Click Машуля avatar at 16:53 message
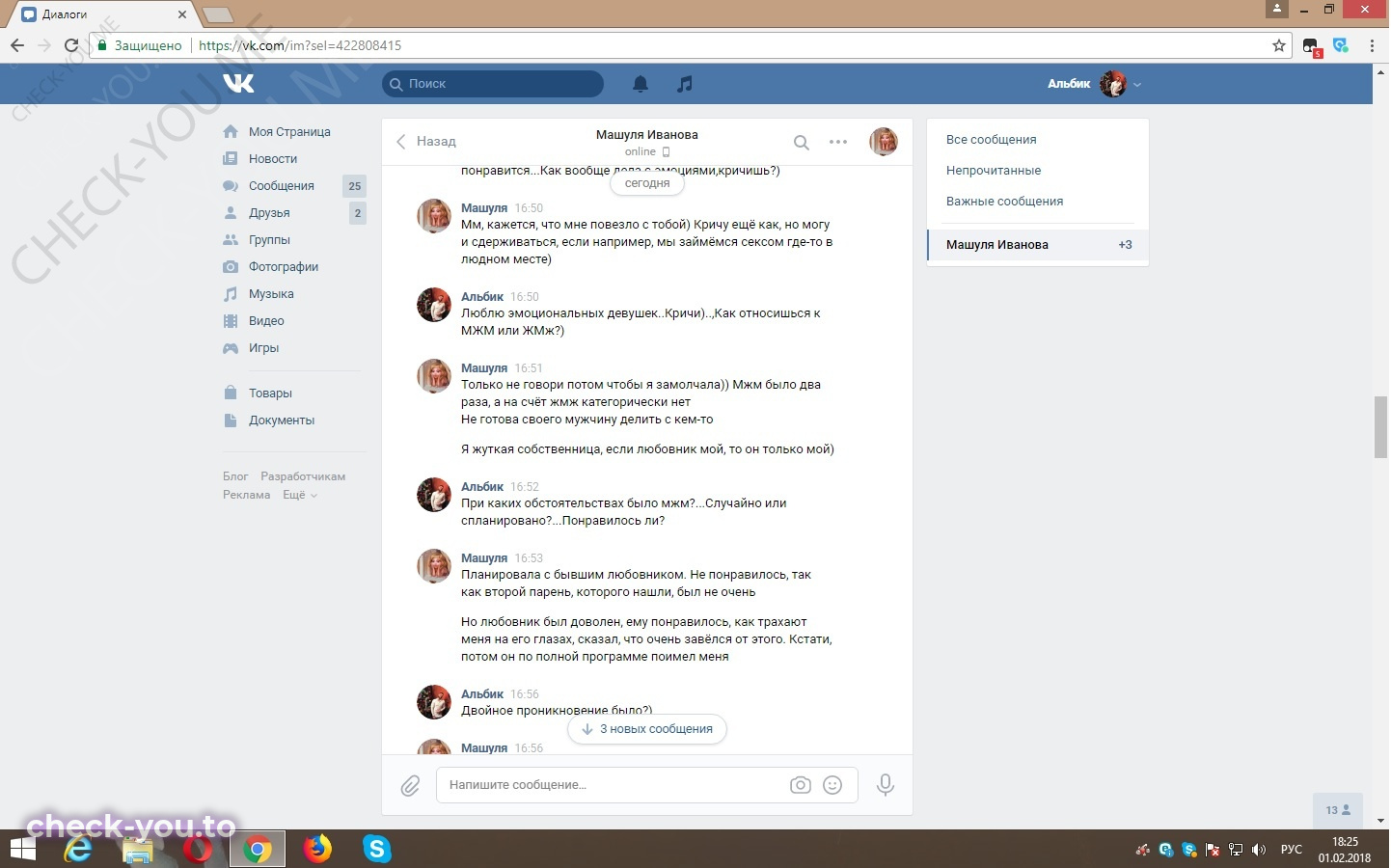 tap(434, 566)
